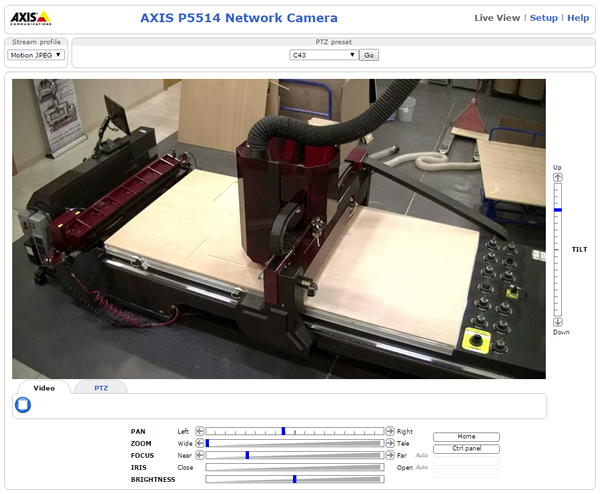Click on the FOCUS slider bar

(x=295, y=455)
